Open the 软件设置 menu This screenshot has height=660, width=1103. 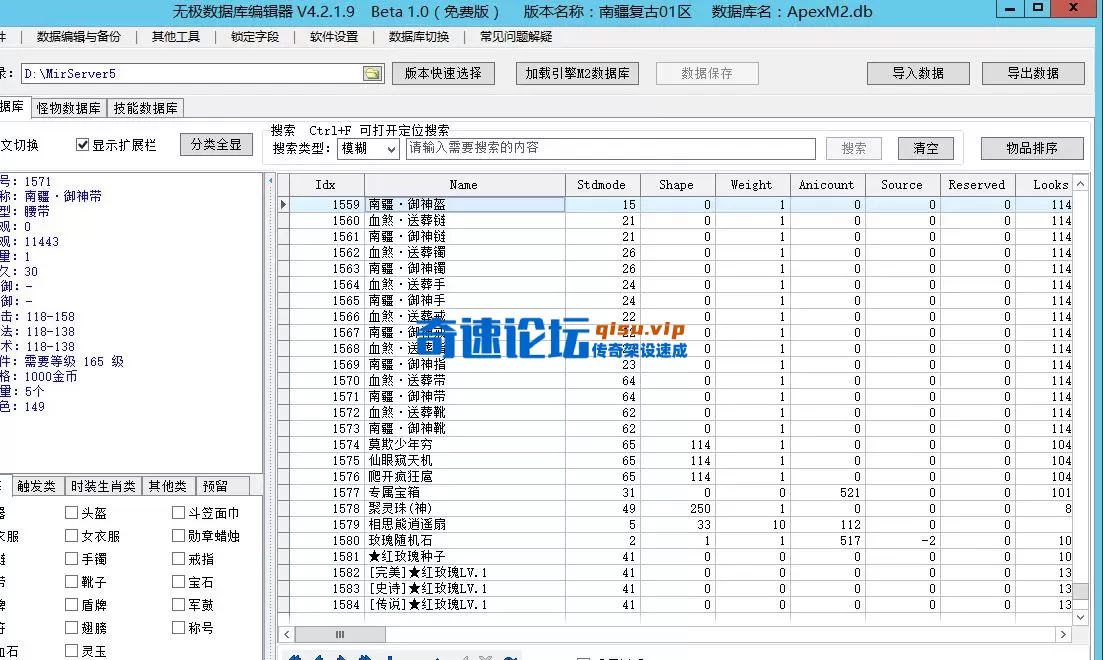pos(333,37)
